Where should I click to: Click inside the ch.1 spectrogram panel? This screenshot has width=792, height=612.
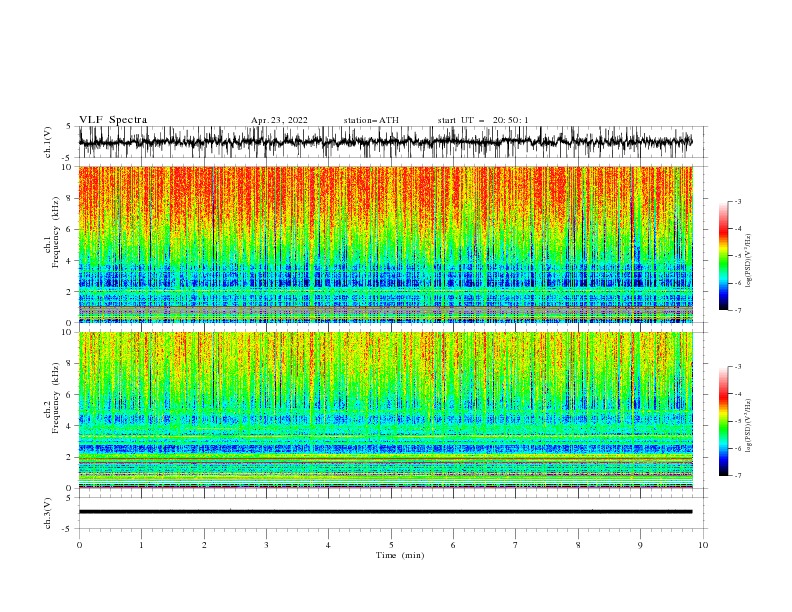pos(385,244)
